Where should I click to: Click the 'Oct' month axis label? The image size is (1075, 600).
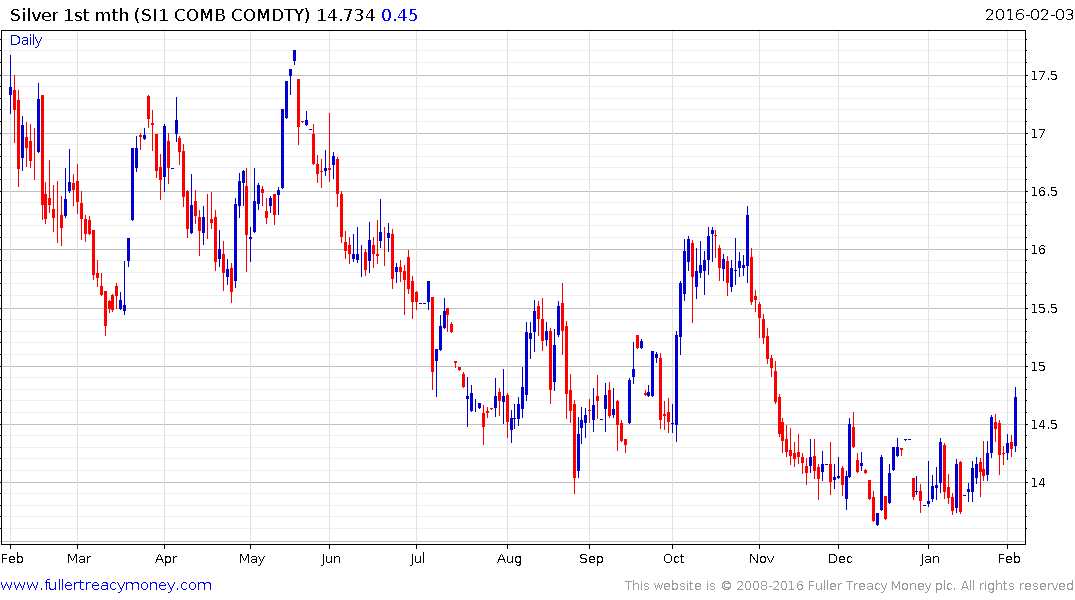tap(673, 558)
